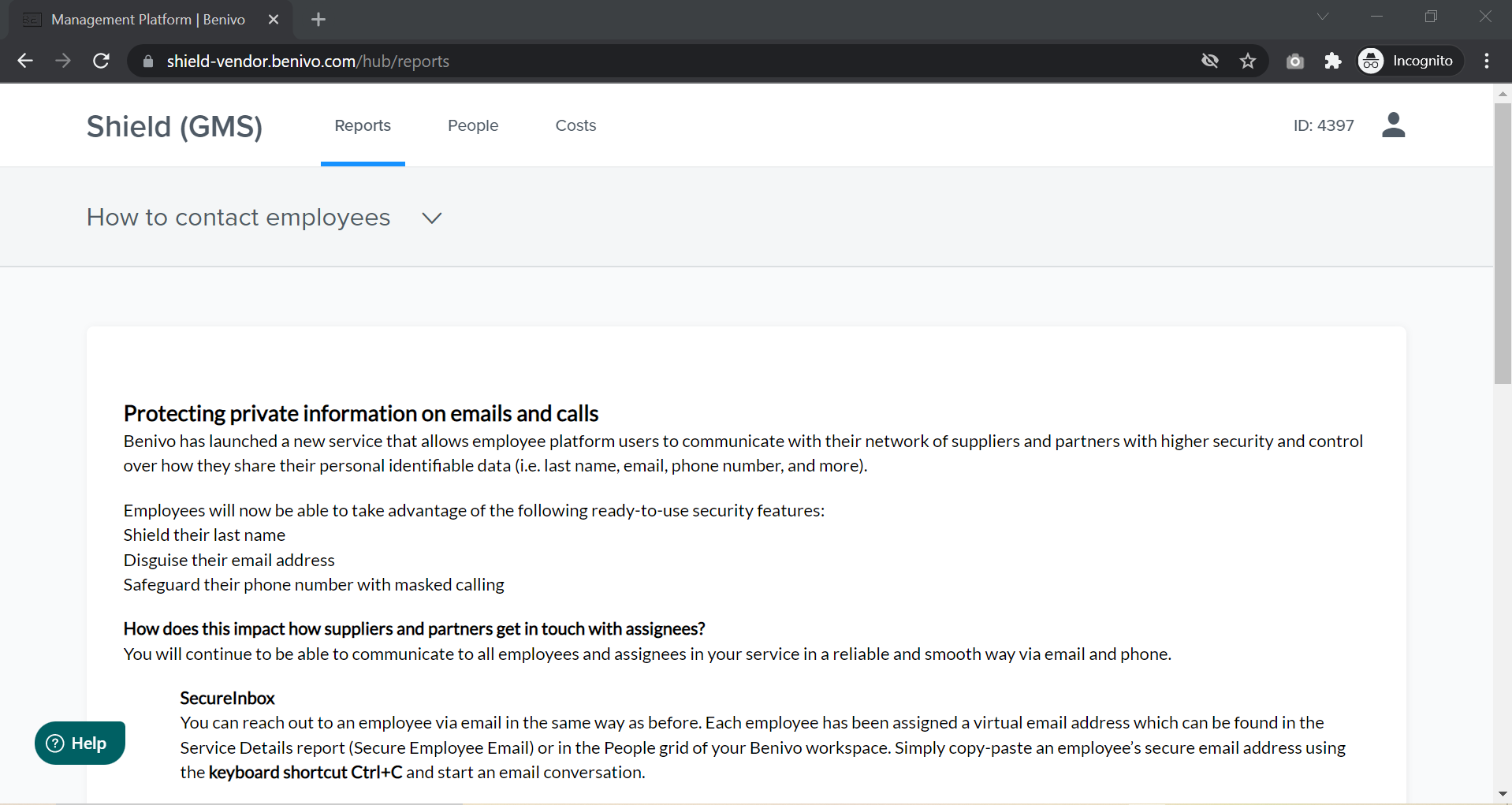
Task: Open the Help widget
Action: click(x=80, y=743)
